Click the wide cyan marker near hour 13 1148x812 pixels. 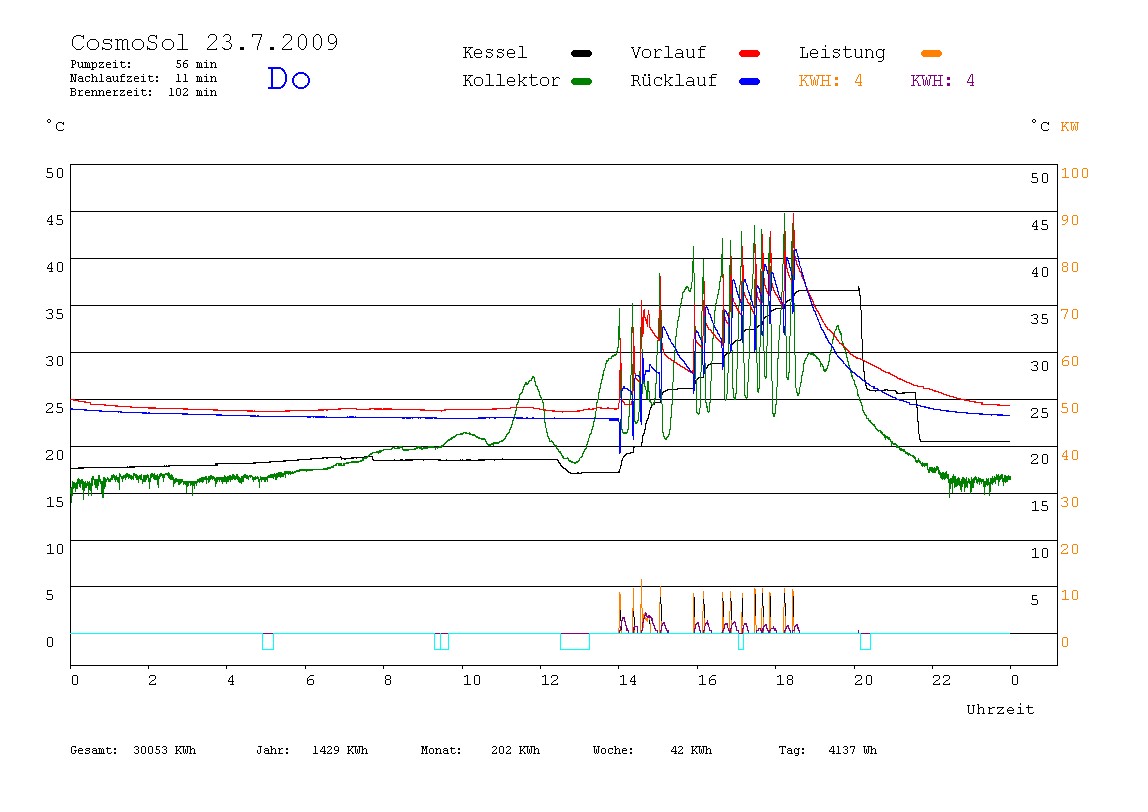[x=575, y=641]
